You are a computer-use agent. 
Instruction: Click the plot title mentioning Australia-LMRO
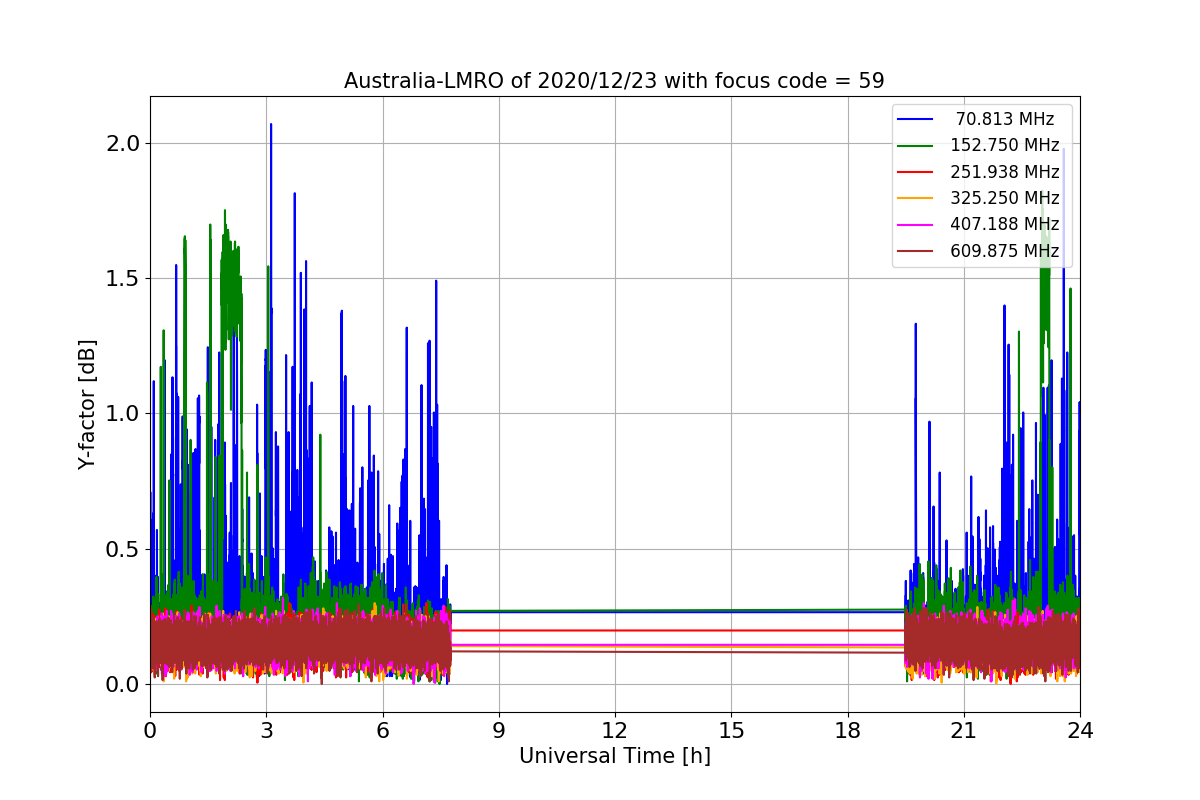click(x=614, y=81)
